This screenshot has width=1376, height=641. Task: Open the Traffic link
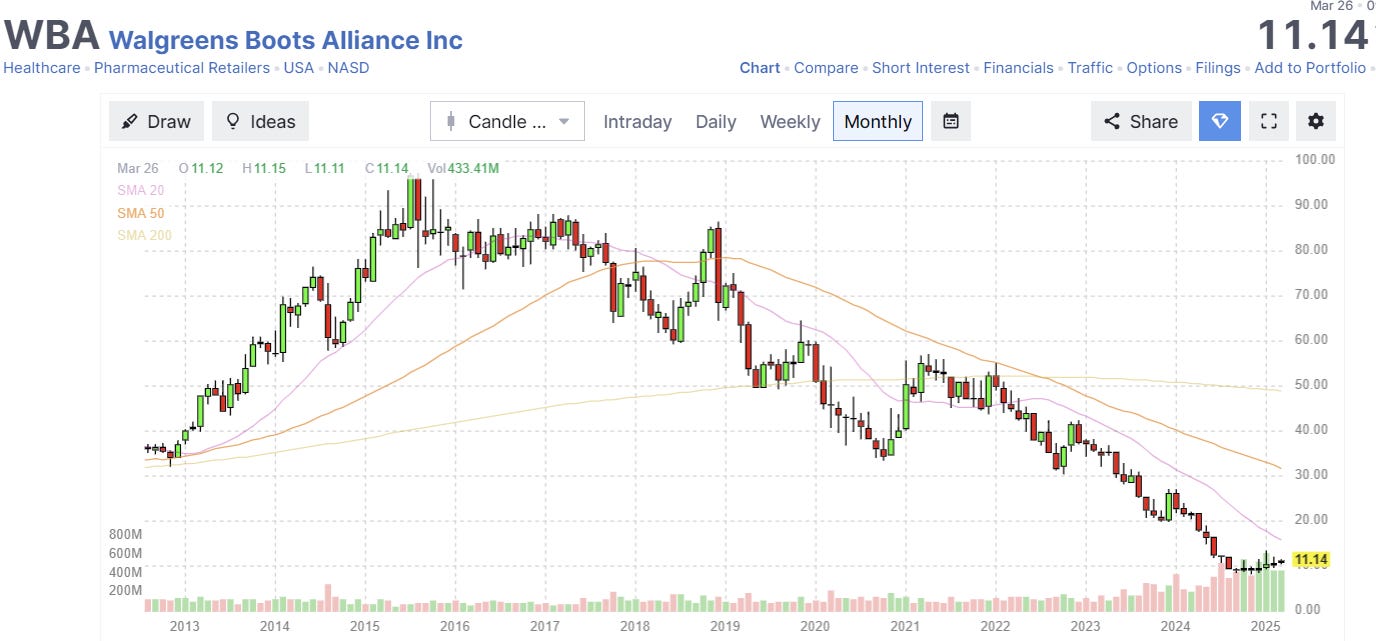coord(1090,68)
